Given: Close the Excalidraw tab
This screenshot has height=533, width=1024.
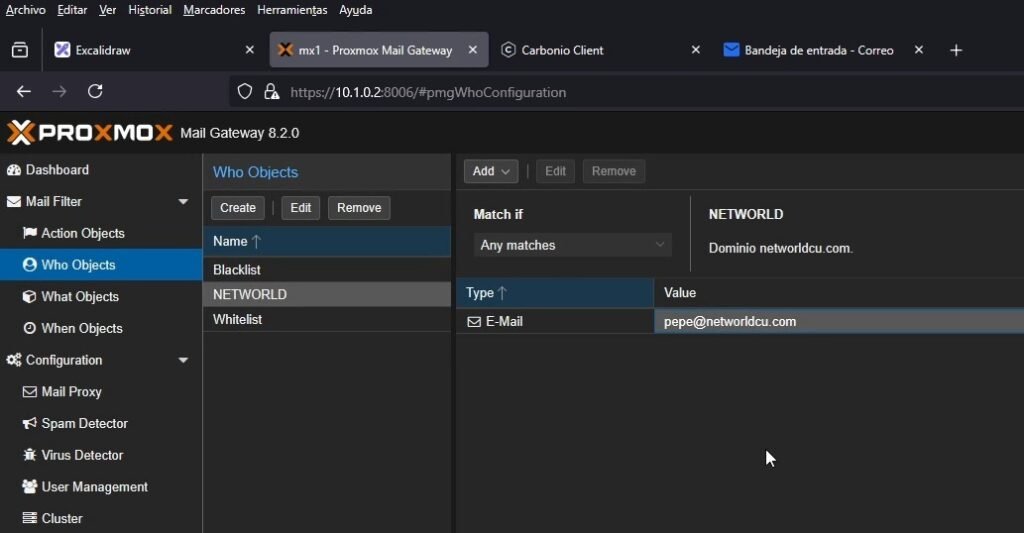Looking at the screenshot, I should pos(249,50).
